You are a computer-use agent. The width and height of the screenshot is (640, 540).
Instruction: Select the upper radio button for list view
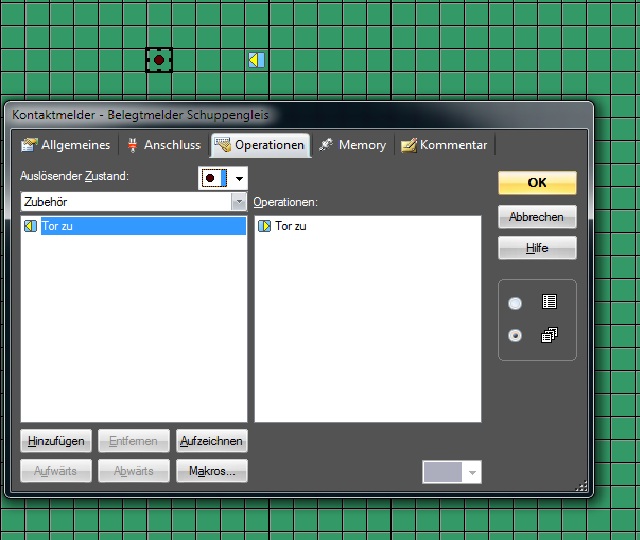[x=515, y=303]
